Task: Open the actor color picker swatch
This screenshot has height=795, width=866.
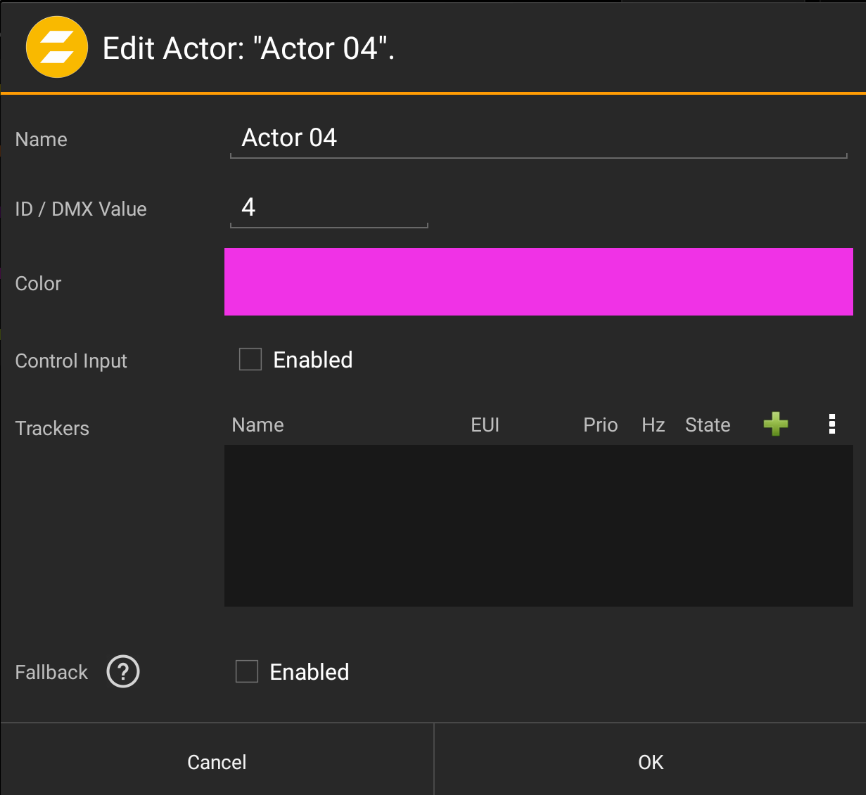Action: click(538, 282)
